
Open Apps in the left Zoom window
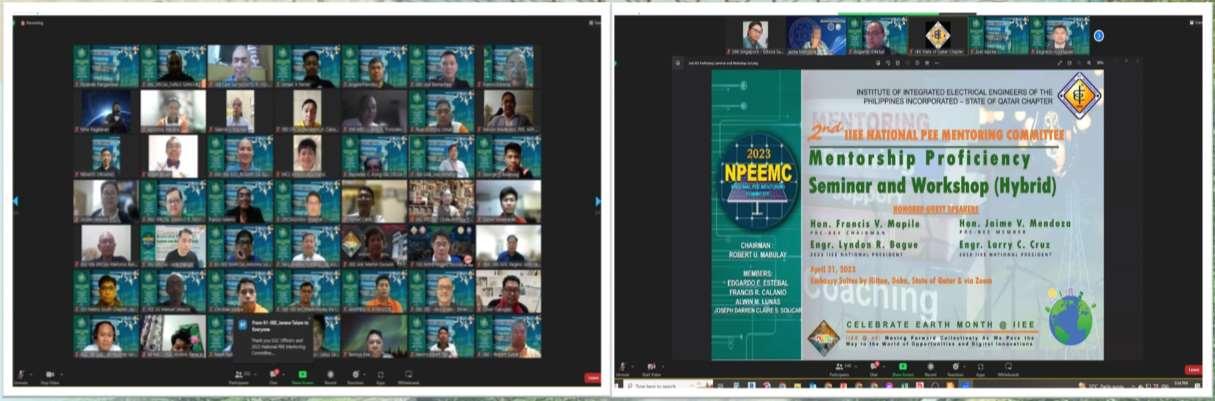click(380, 376)
